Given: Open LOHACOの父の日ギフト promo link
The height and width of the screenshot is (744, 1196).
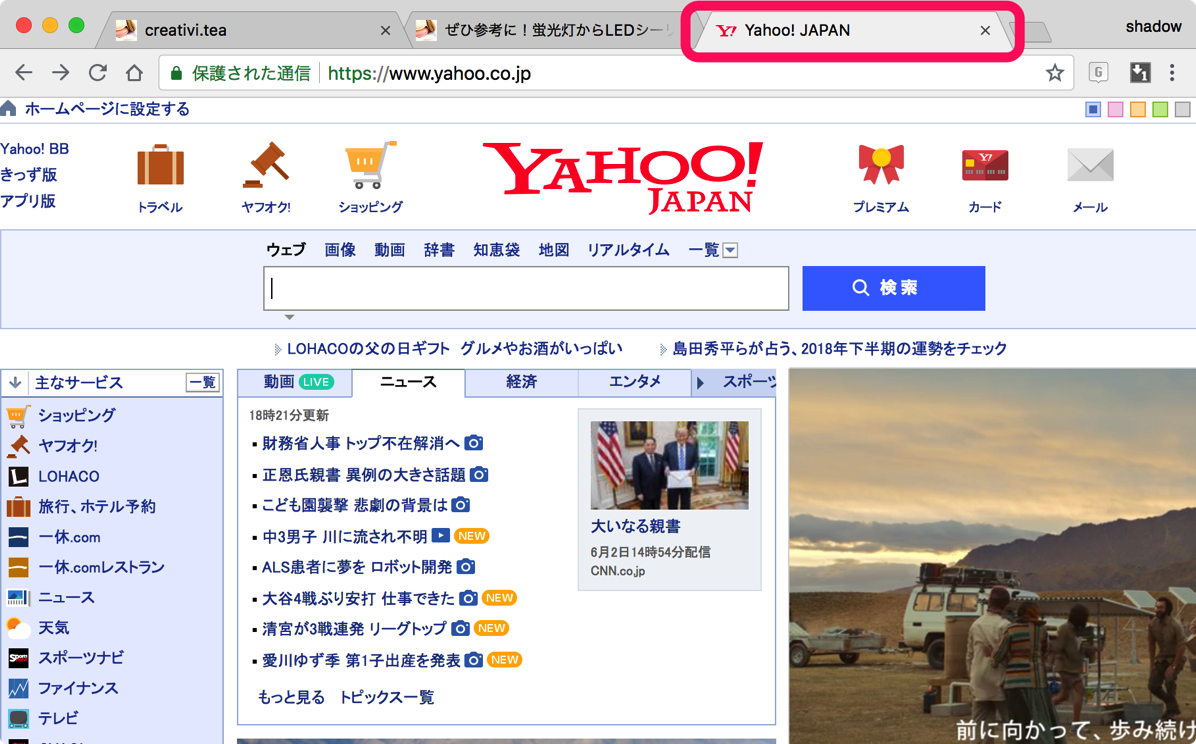Looking at the screenshot, I should tap(455, 349).
